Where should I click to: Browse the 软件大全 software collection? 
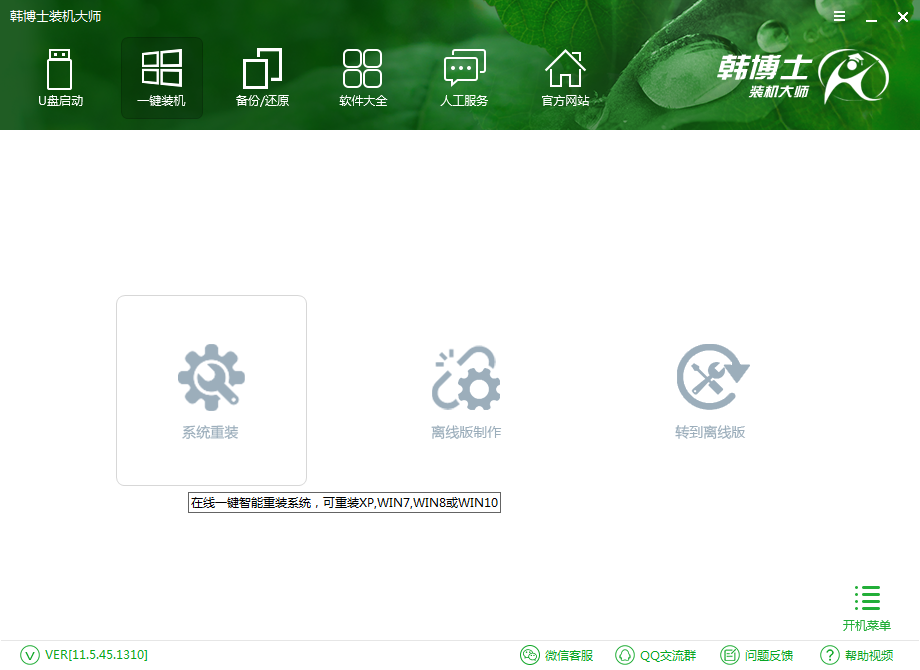point(363,78)
